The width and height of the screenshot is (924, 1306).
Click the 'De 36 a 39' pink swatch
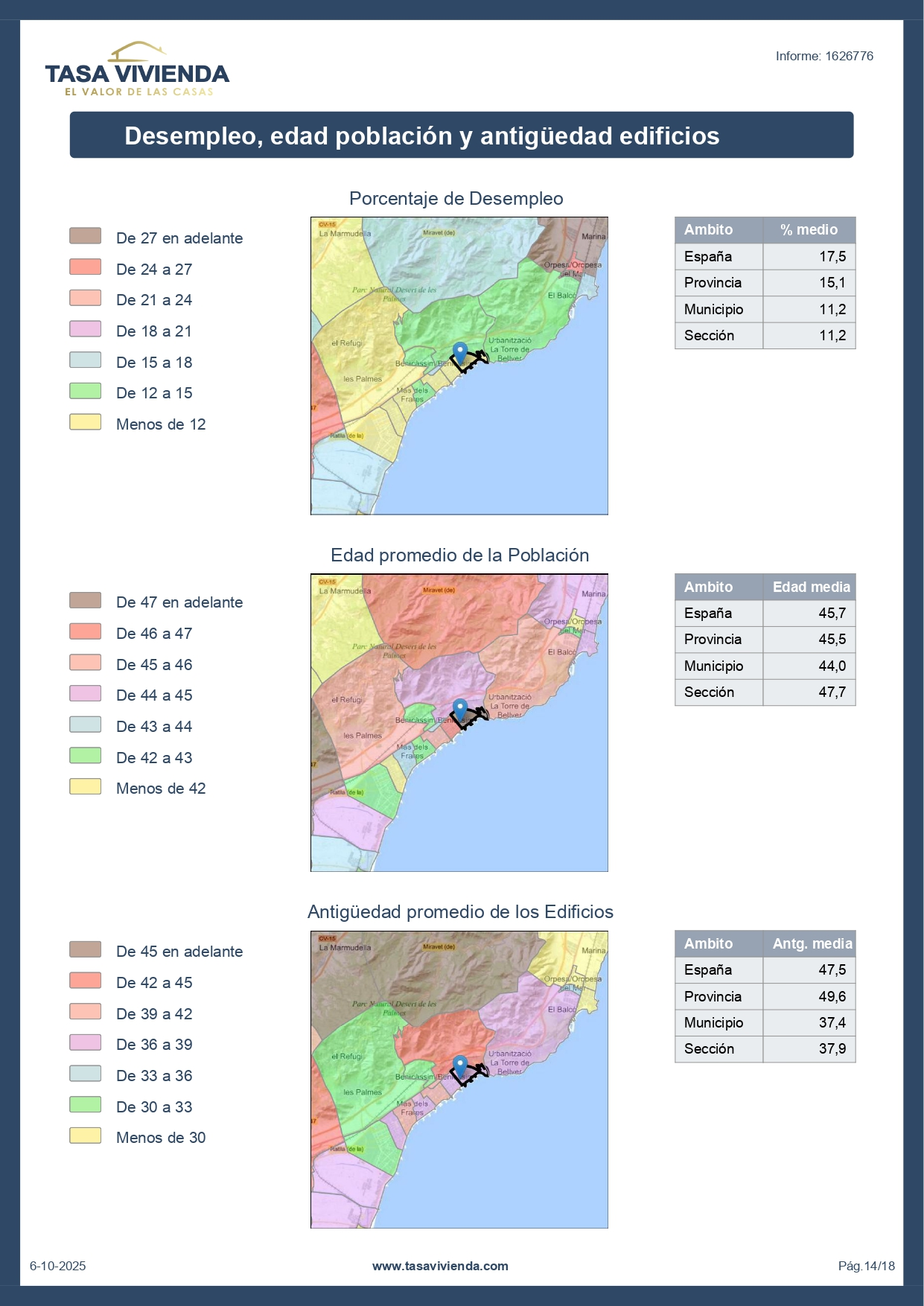click(x=86, y=1042)
